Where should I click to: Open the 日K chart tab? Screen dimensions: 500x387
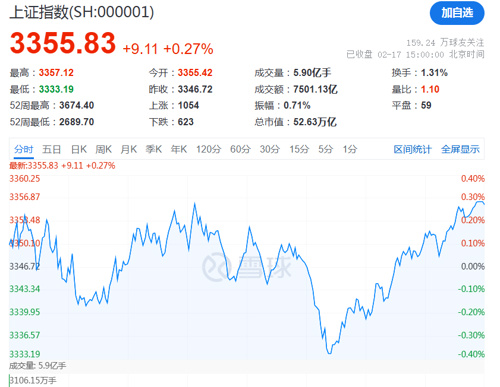click(x=79, y=149)
